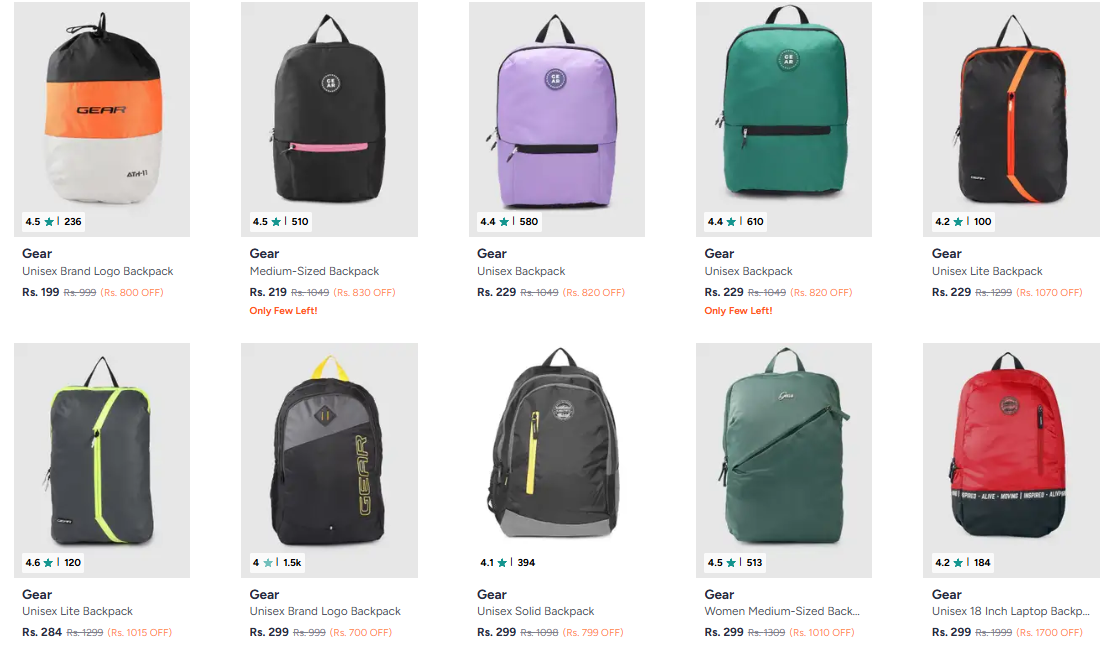
Task: Click the 4.5 star rating with 236 reviews
Action: (53, 221)
